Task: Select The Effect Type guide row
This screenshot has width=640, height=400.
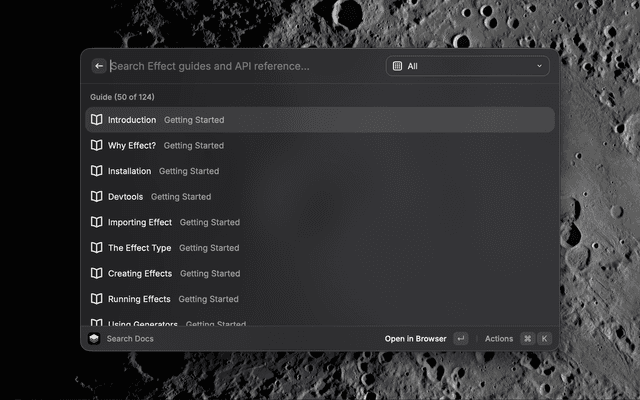Action: tap(320, 248)
